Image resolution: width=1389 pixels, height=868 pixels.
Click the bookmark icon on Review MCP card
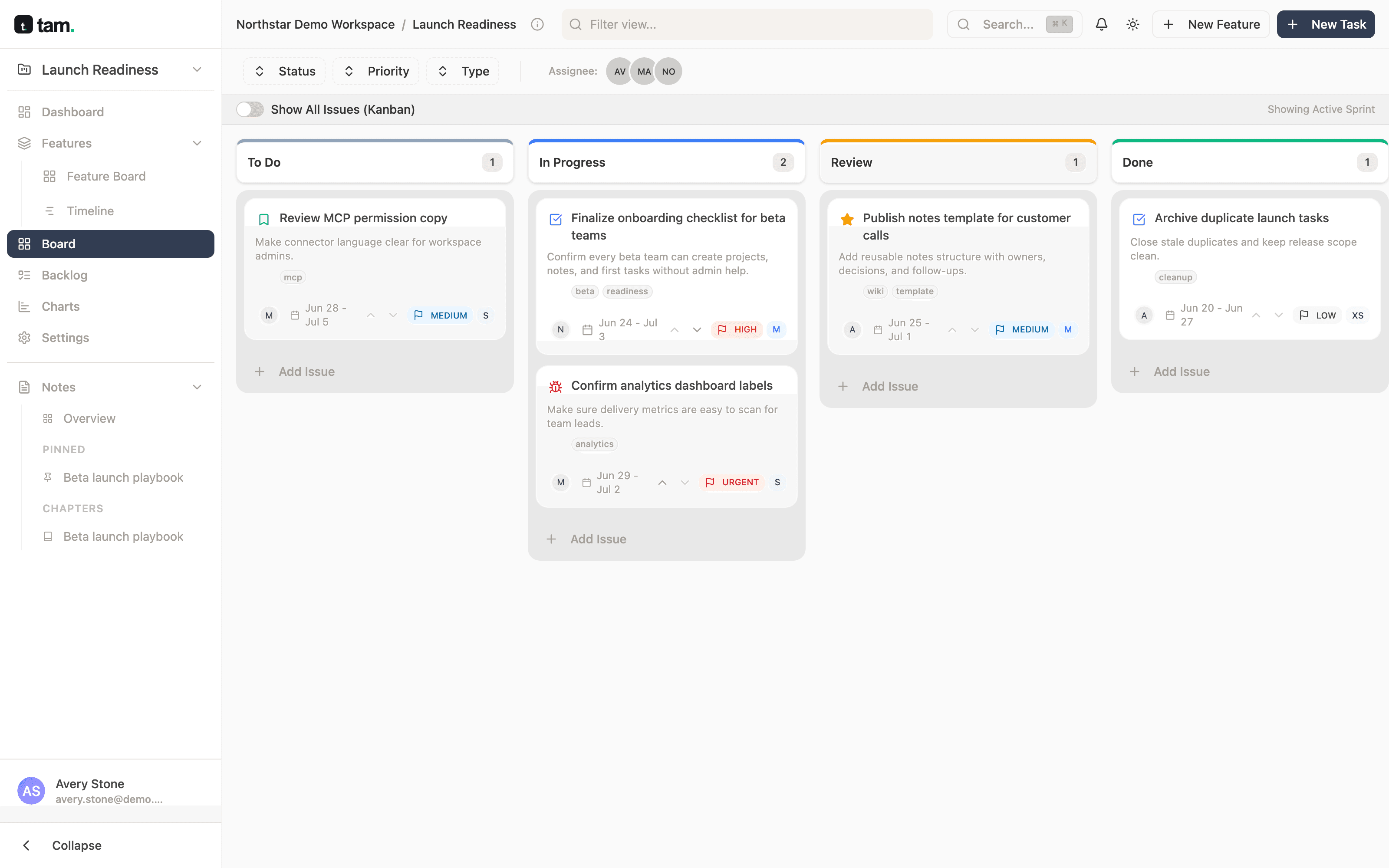coord(263,219)
